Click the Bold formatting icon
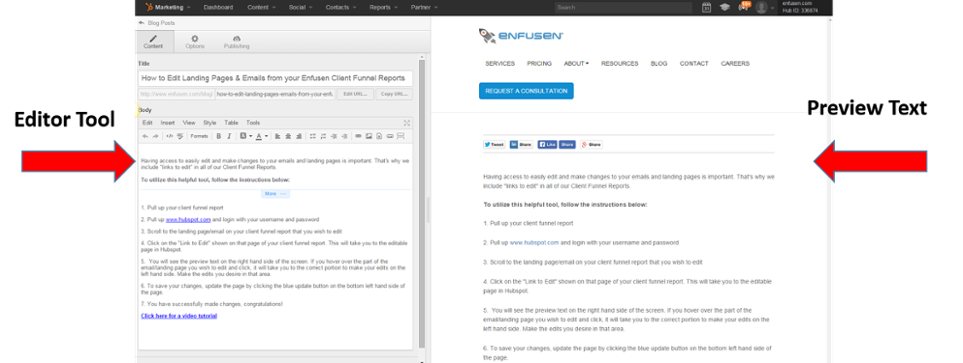Screen dimensions: 963x363 pos(219,136)
